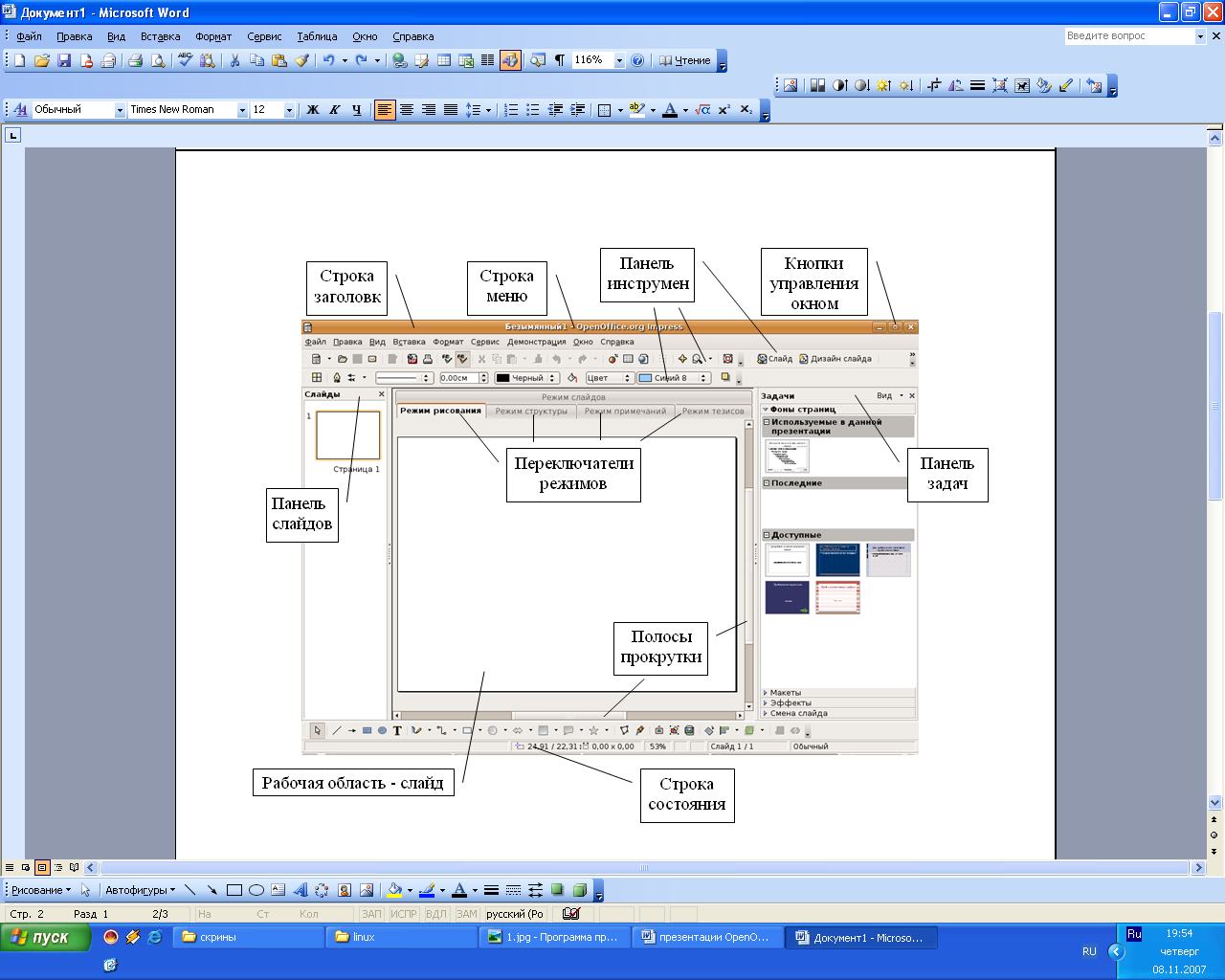The image size is (1225, 980).
Task: Insert Excel worksheet icon
Action: (x=466, y=60)
